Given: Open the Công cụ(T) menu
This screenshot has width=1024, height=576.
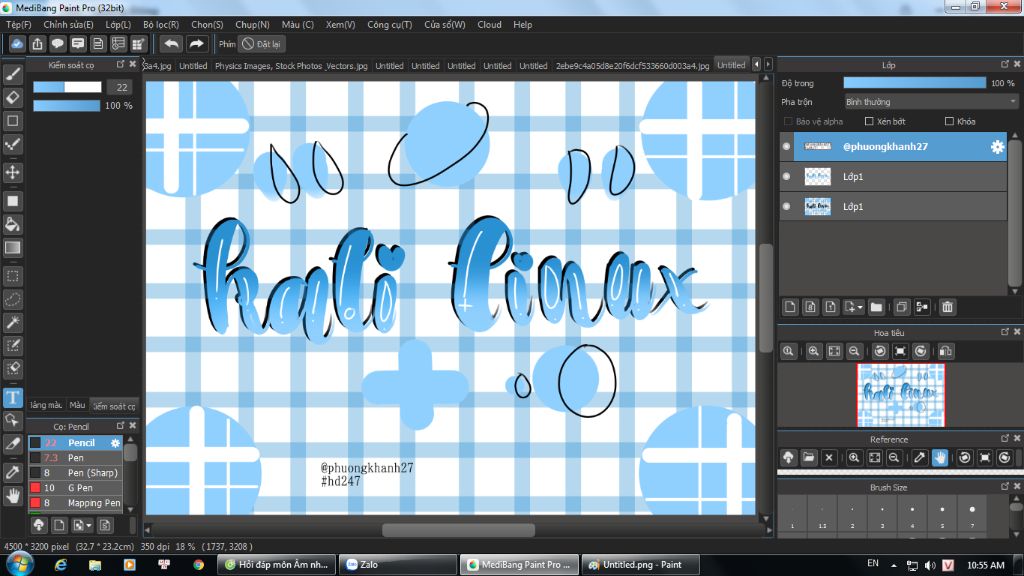Looking at the screenshot, I should pyautogui.click(x=389, y=25).
